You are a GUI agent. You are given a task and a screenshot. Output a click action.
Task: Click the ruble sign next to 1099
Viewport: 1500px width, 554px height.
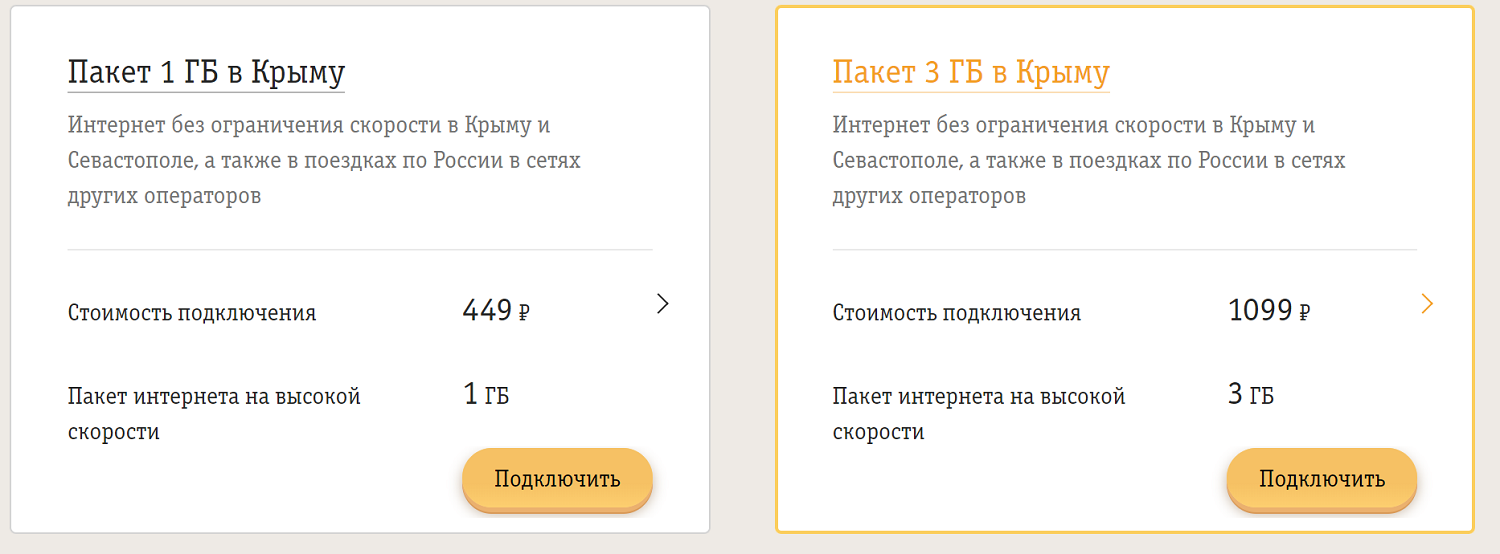coord(1304,313)
